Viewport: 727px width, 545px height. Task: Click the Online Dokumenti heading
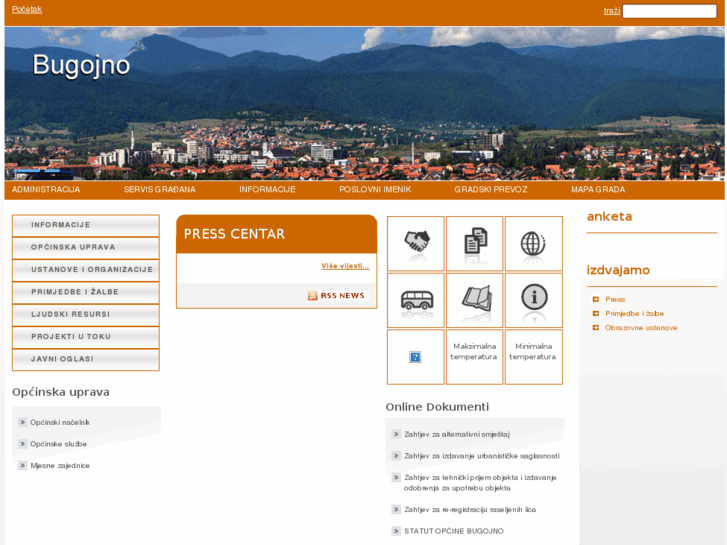pos(437,407)
